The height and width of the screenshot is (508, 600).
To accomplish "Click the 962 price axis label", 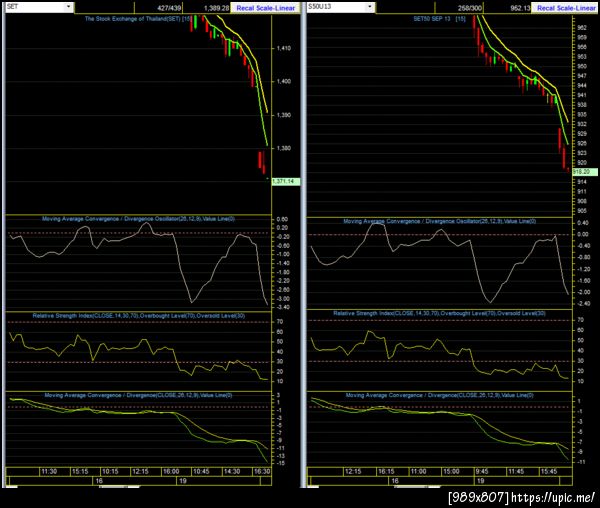I will point(582,28).
